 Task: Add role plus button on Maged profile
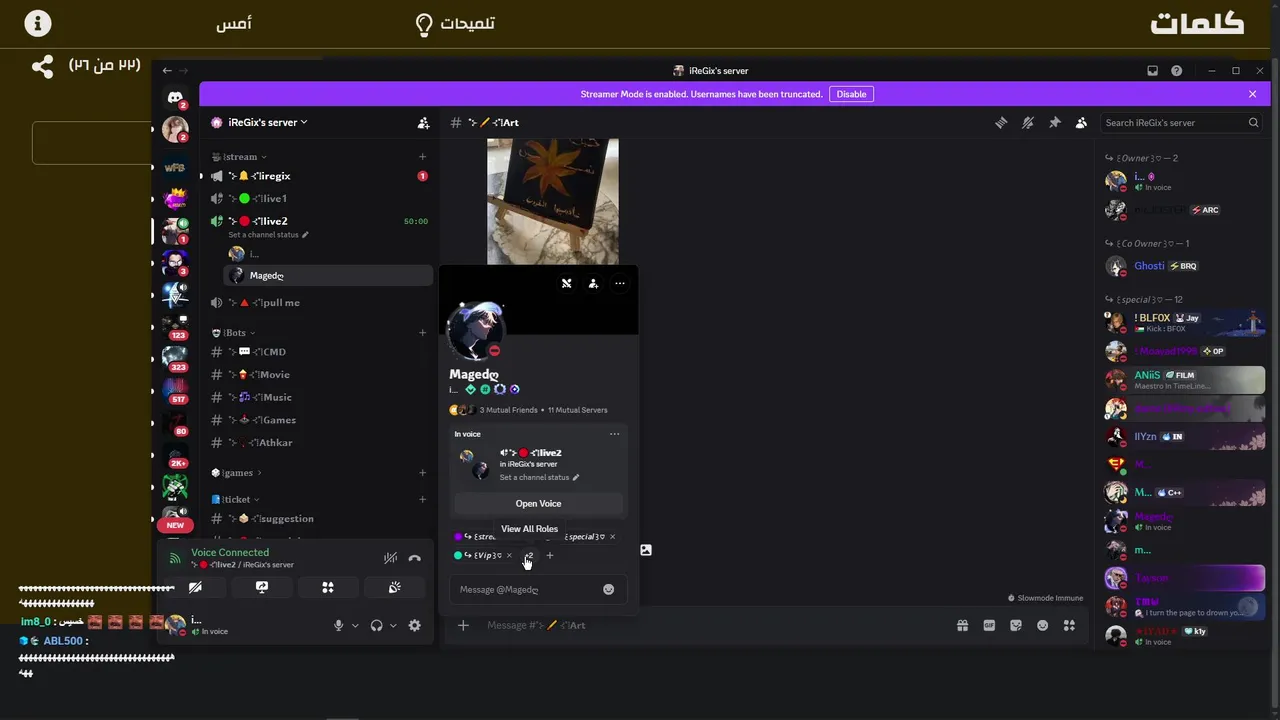pyautogui.click(x=549, y=555)
